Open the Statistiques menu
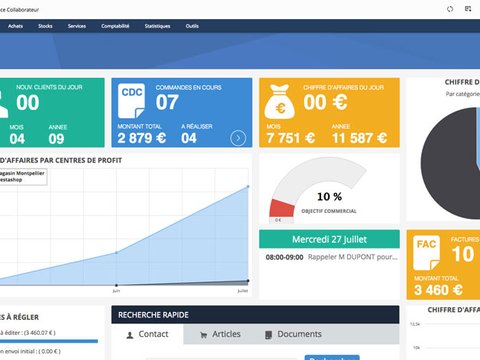The height and width of the screenshot is (360, 480). [x=157, y=26]
